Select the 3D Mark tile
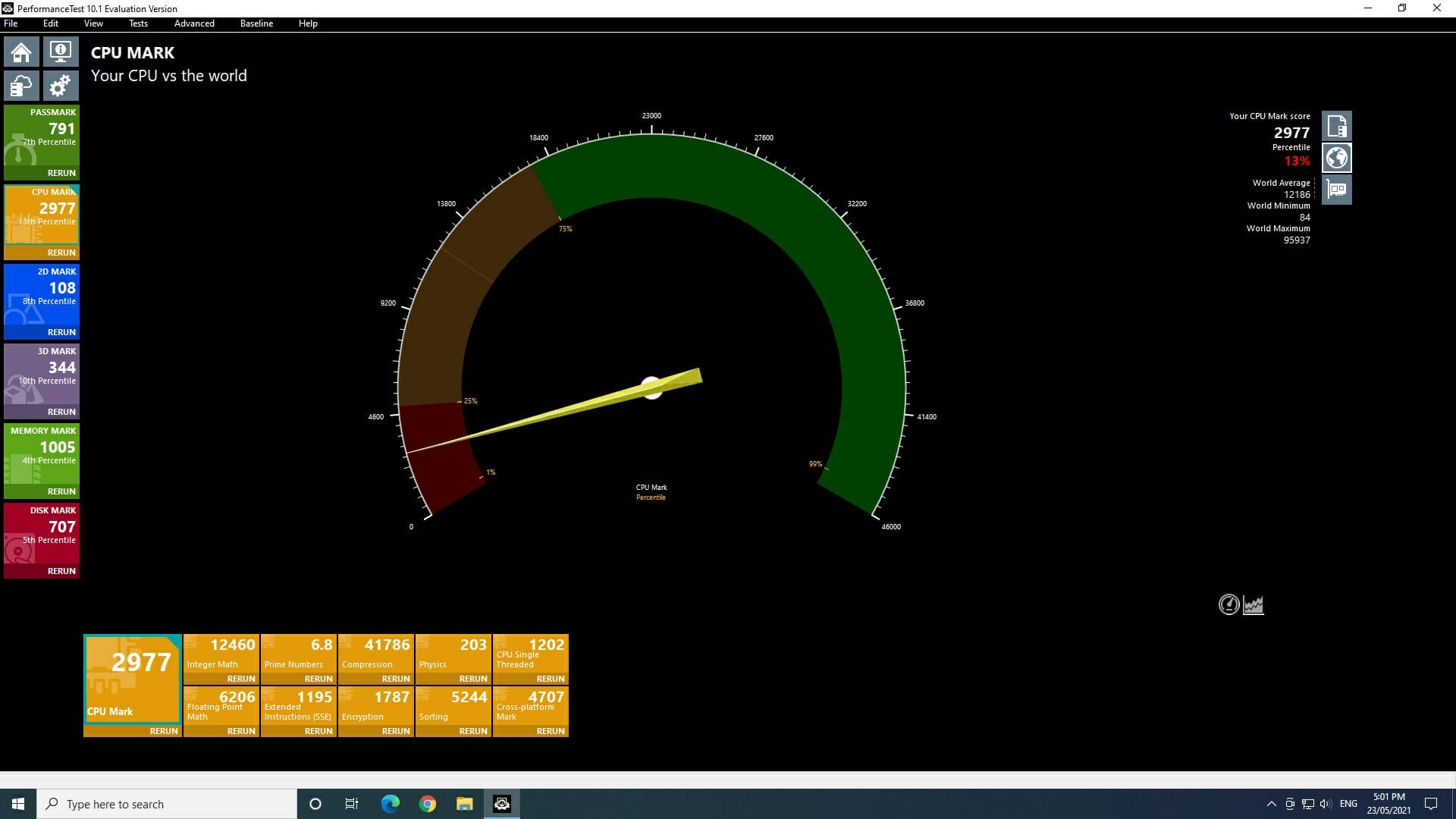Viewport: 1456px width, 819px height. click(x=42, y=374)
